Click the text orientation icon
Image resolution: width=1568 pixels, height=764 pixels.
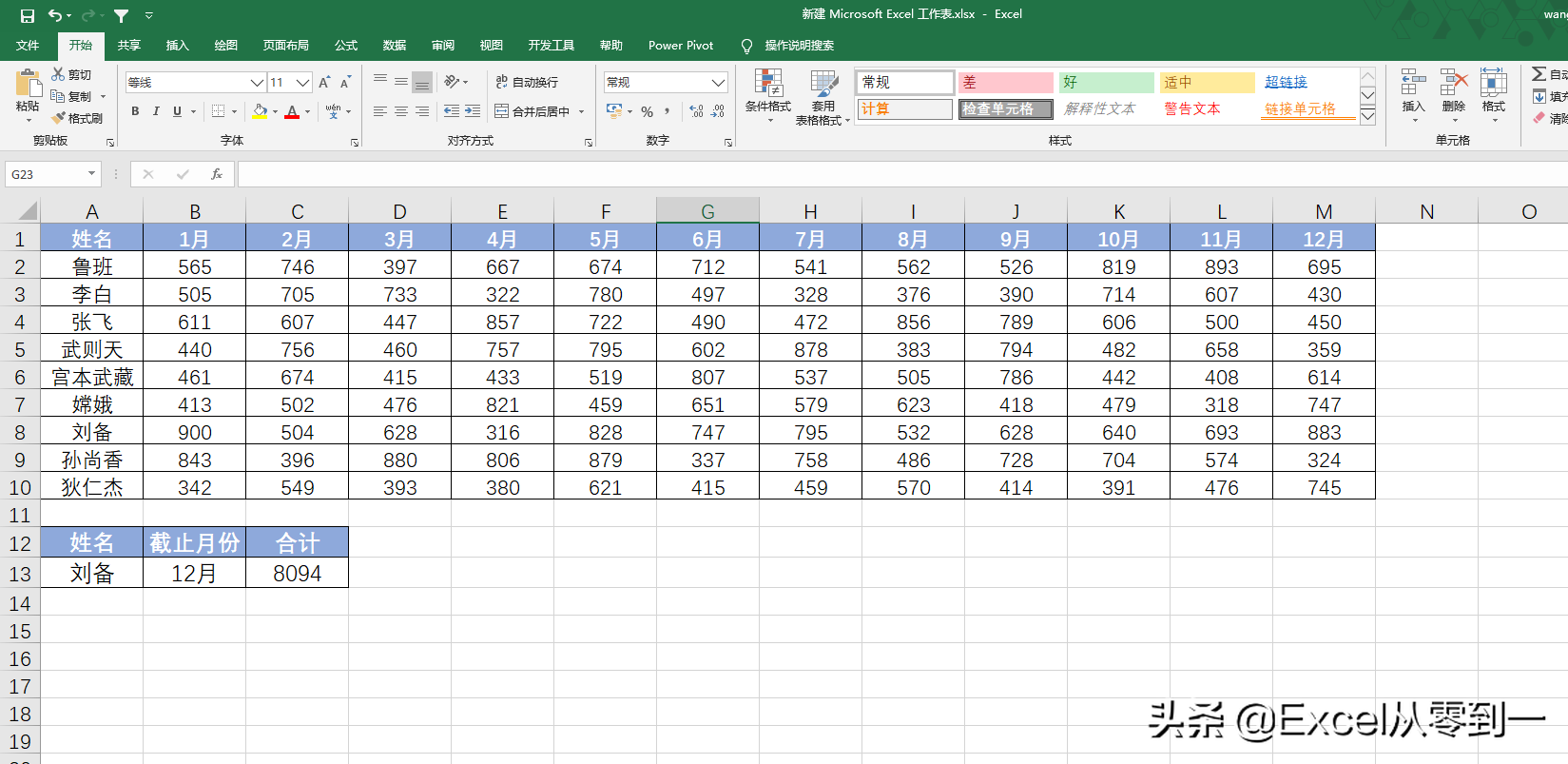(452, 82)
